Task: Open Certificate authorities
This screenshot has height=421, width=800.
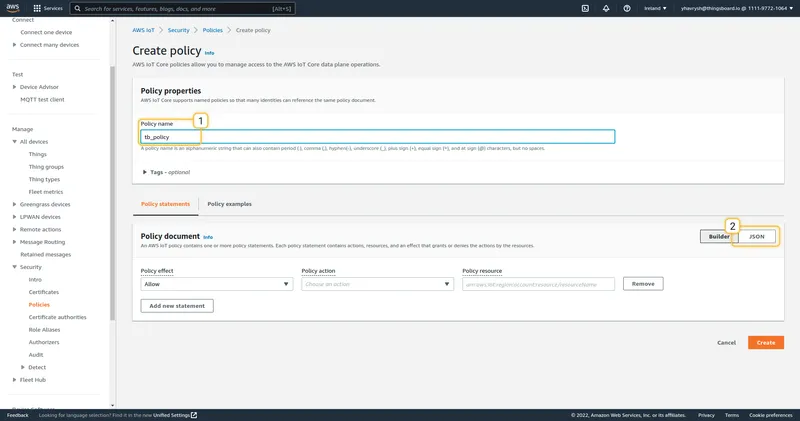Action: tap(58, 317)
